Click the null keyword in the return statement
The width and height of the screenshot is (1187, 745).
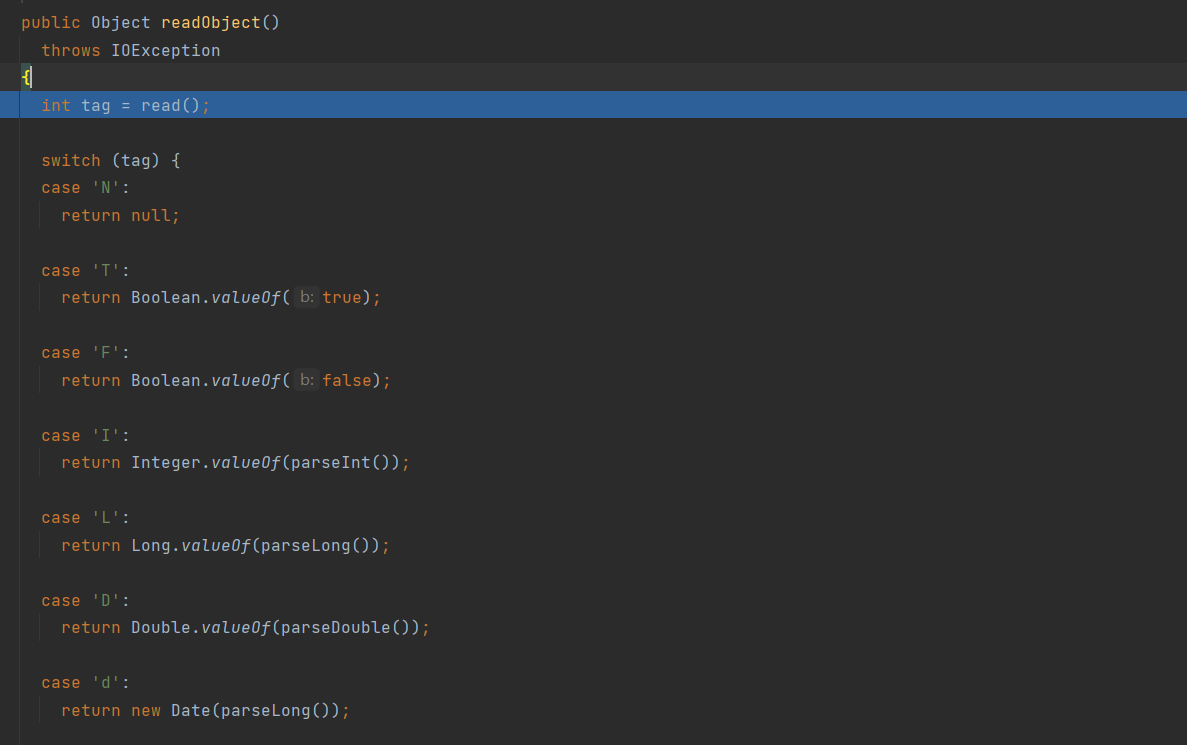click(150, 215)
